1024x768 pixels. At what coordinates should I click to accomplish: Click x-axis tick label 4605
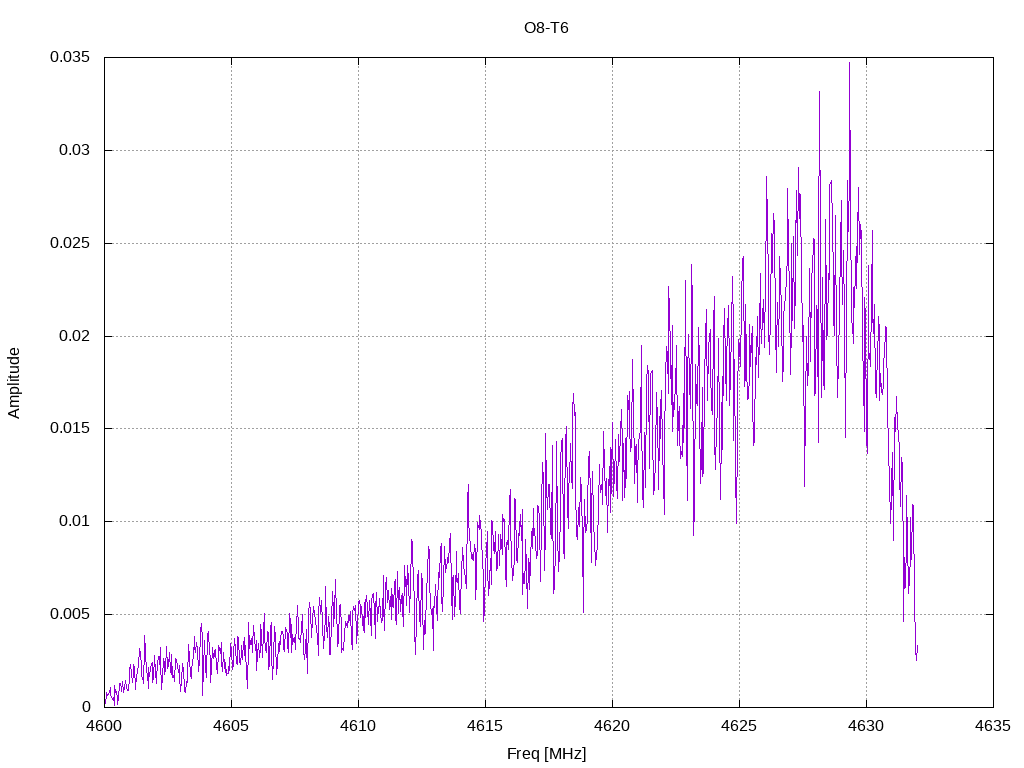(231, 726)
